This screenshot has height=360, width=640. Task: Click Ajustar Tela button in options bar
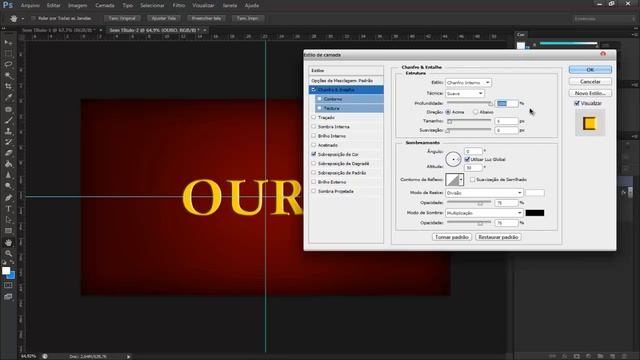coord(164,18)
